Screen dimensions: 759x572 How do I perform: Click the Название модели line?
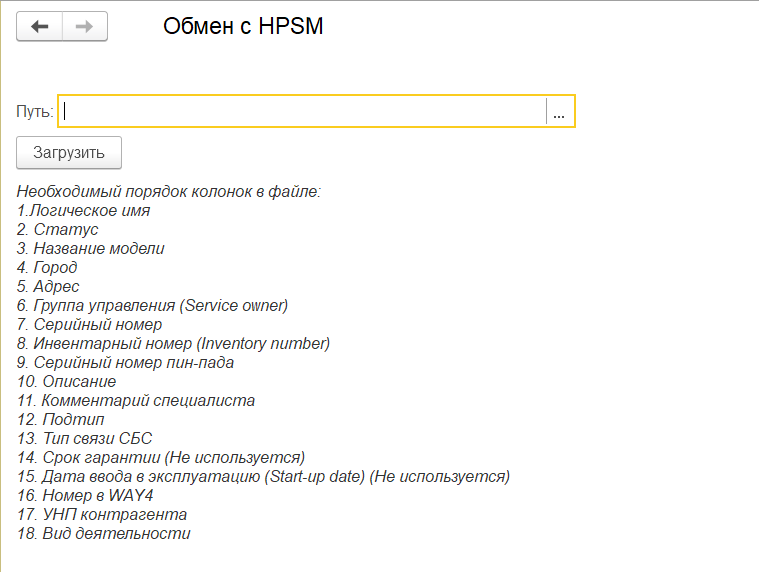coord(91,248)
